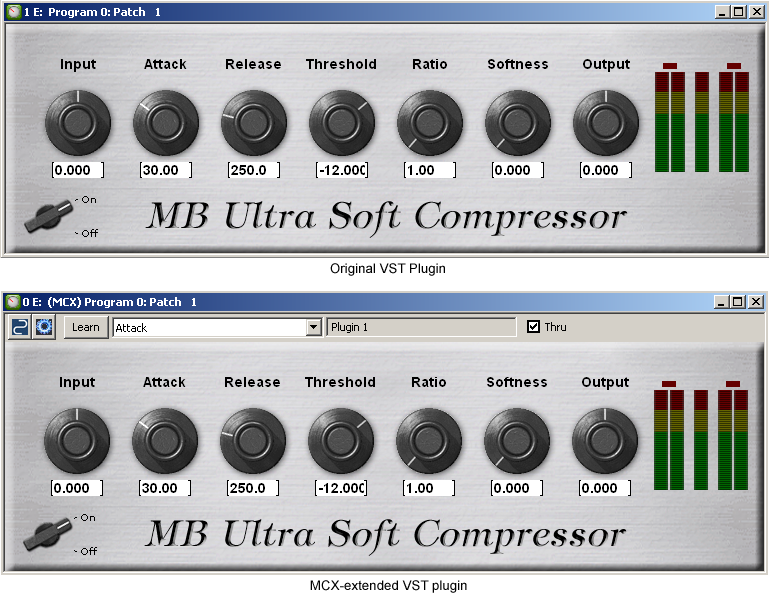Screen dimensions: 769x600
Task: Click the Ratio knob in the original plugin
Action: point(429,123)
